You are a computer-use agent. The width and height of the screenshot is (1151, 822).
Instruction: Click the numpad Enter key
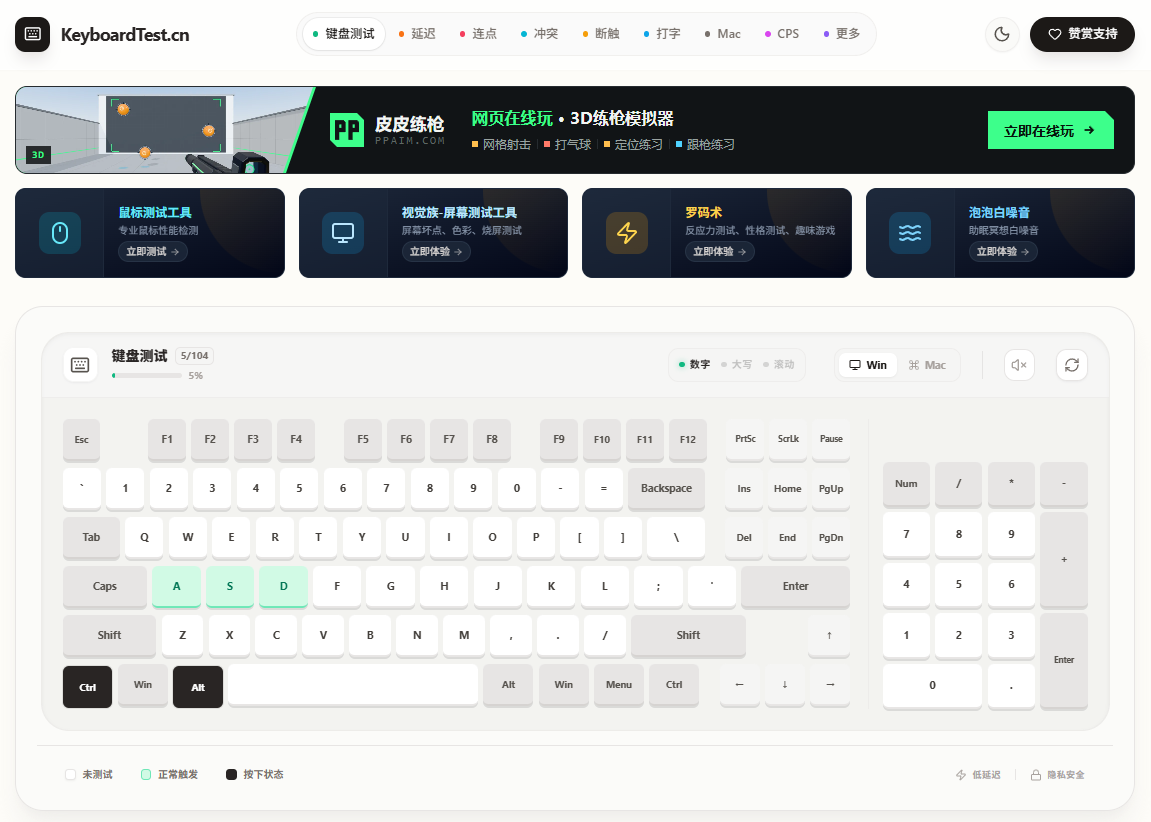click(x=1064, y=660)
